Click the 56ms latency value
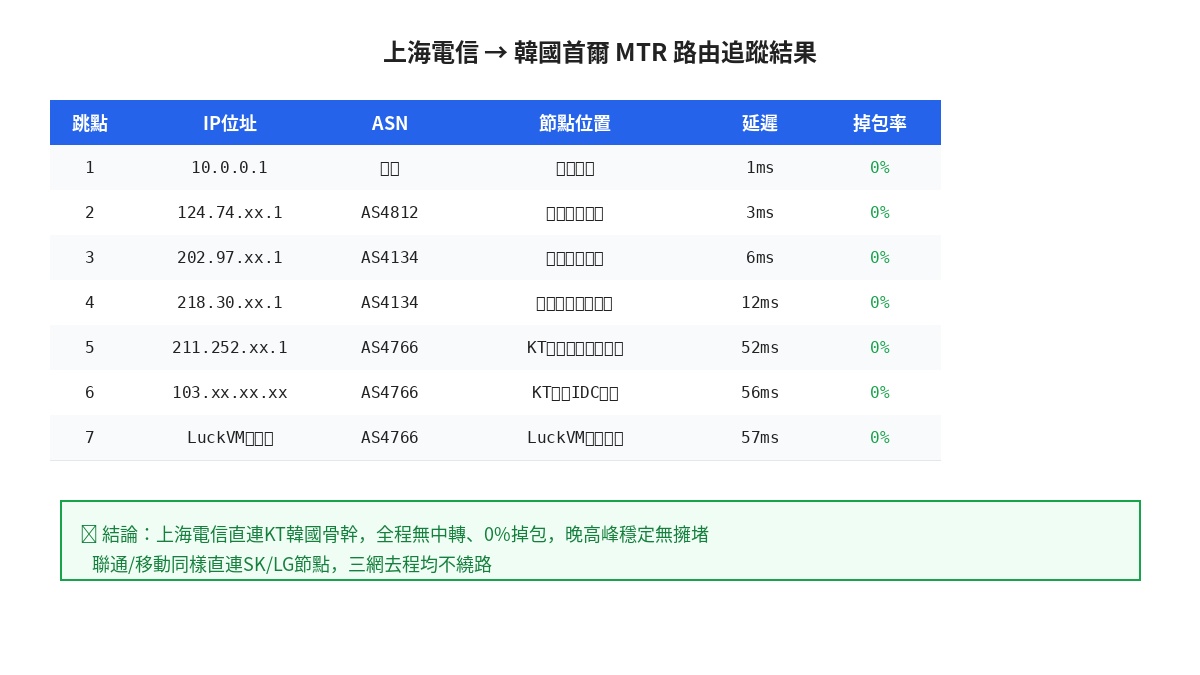The width and height of the screenshot is (1200, 675). 760,393
